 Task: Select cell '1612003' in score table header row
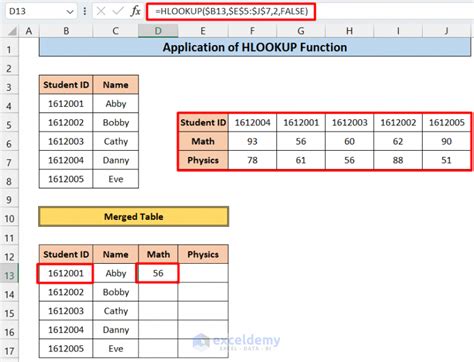[x=349, y=123]
